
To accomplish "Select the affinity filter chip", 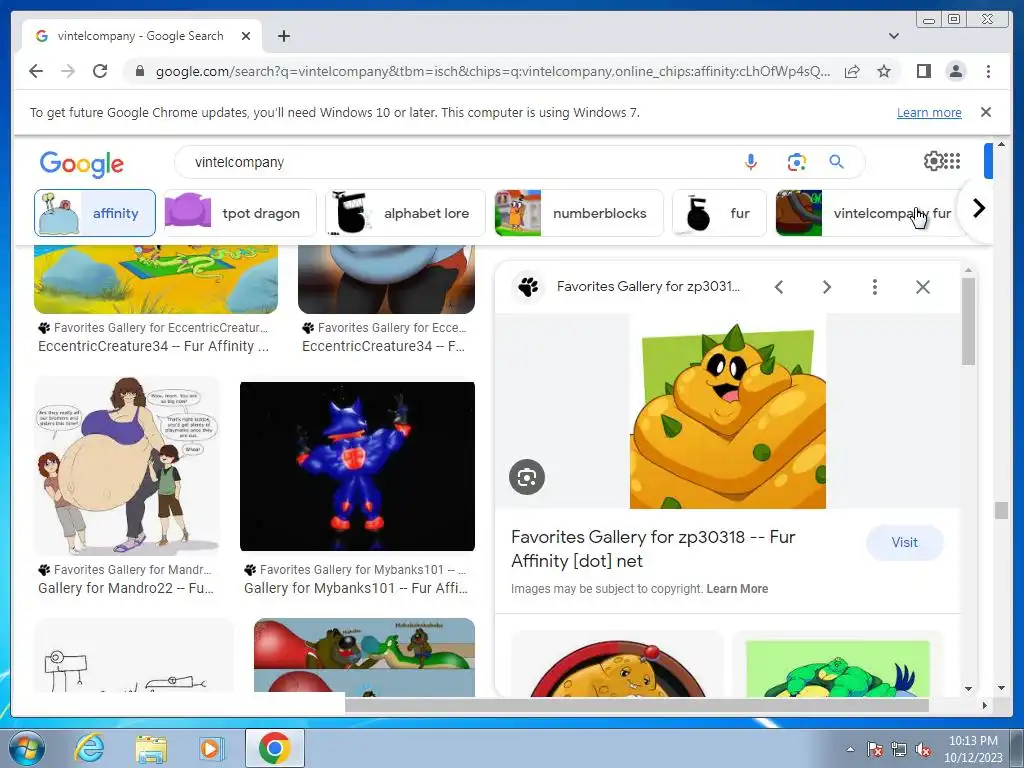I will [x=95, y=213].
